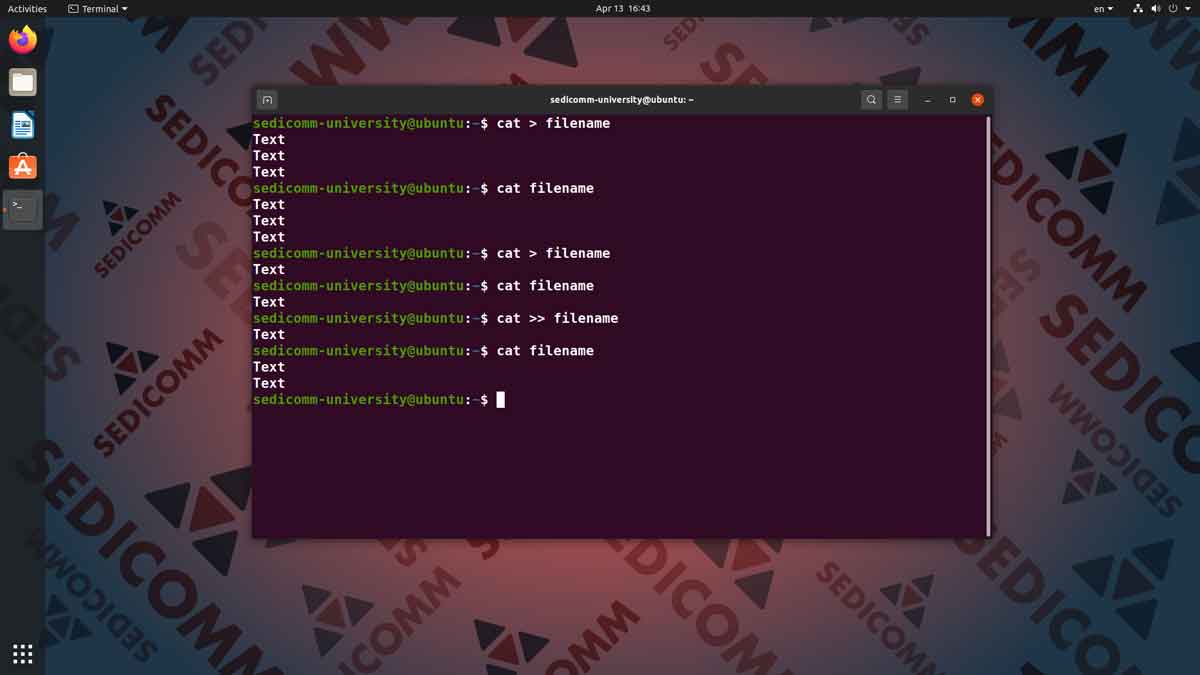1200x675 pixels.
Task: Open the clock and calendar Apr 13 16:43
Action: [623, 8]
